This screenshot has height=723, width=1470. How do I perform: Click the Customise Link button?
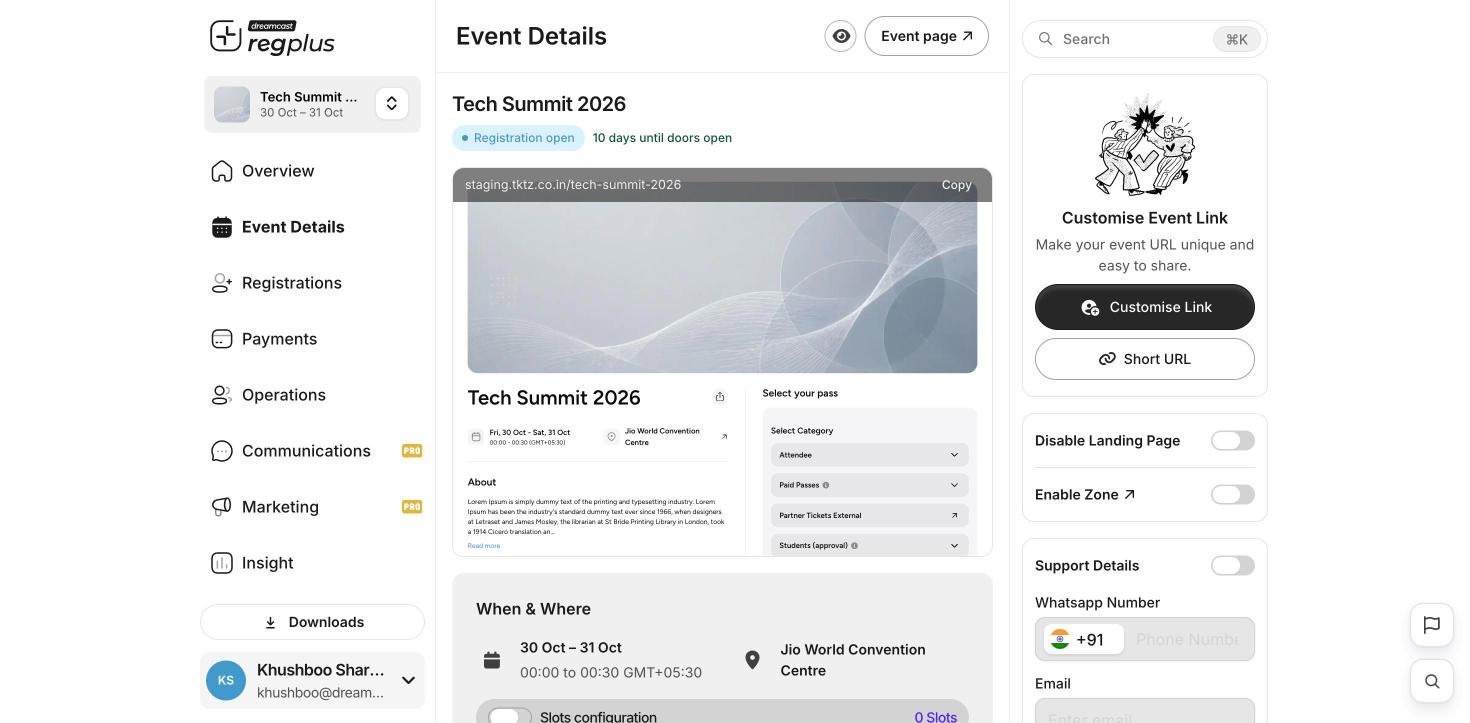(1145, 307)
